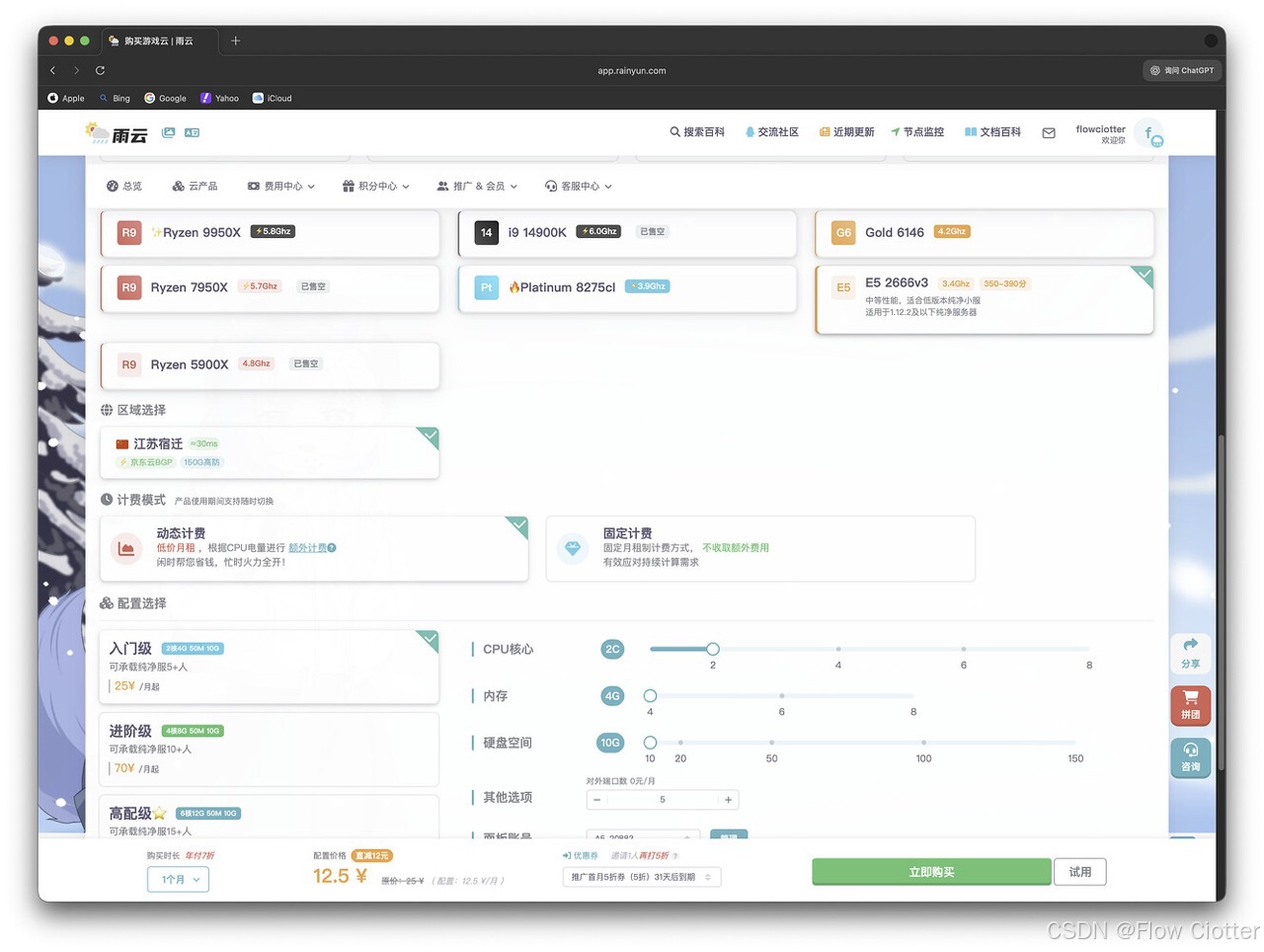Click the 试用 trial button
Image resolution: width=1264 pixels, height=952 pixels.
tap(1080, 872)
